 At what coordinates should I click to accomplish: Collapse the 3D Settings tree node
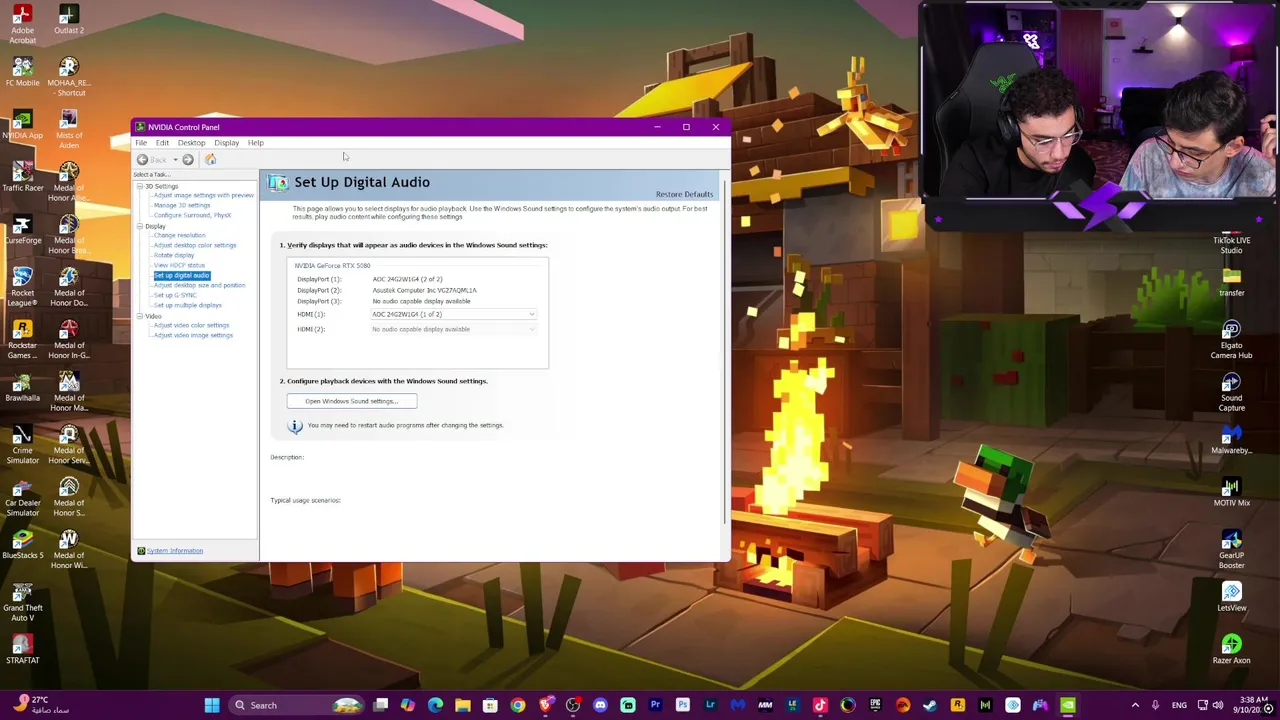click(140, 186)
